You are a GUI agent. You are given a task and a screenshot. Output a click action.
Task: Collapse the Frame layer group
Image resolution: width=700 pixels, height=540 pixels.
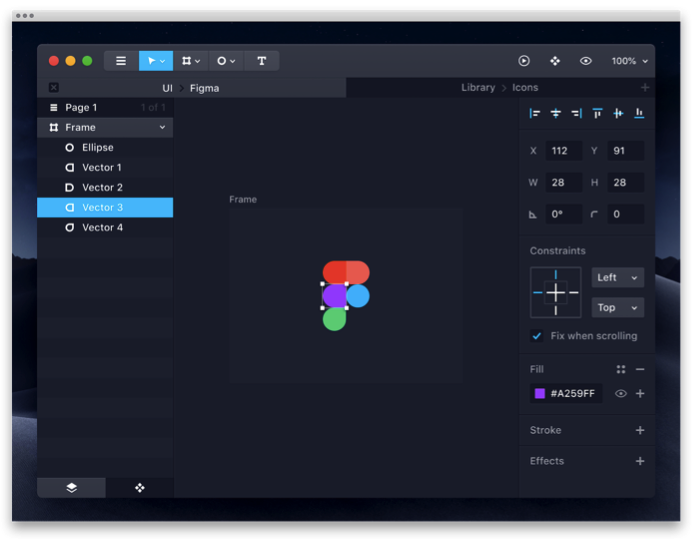(162, 128)
